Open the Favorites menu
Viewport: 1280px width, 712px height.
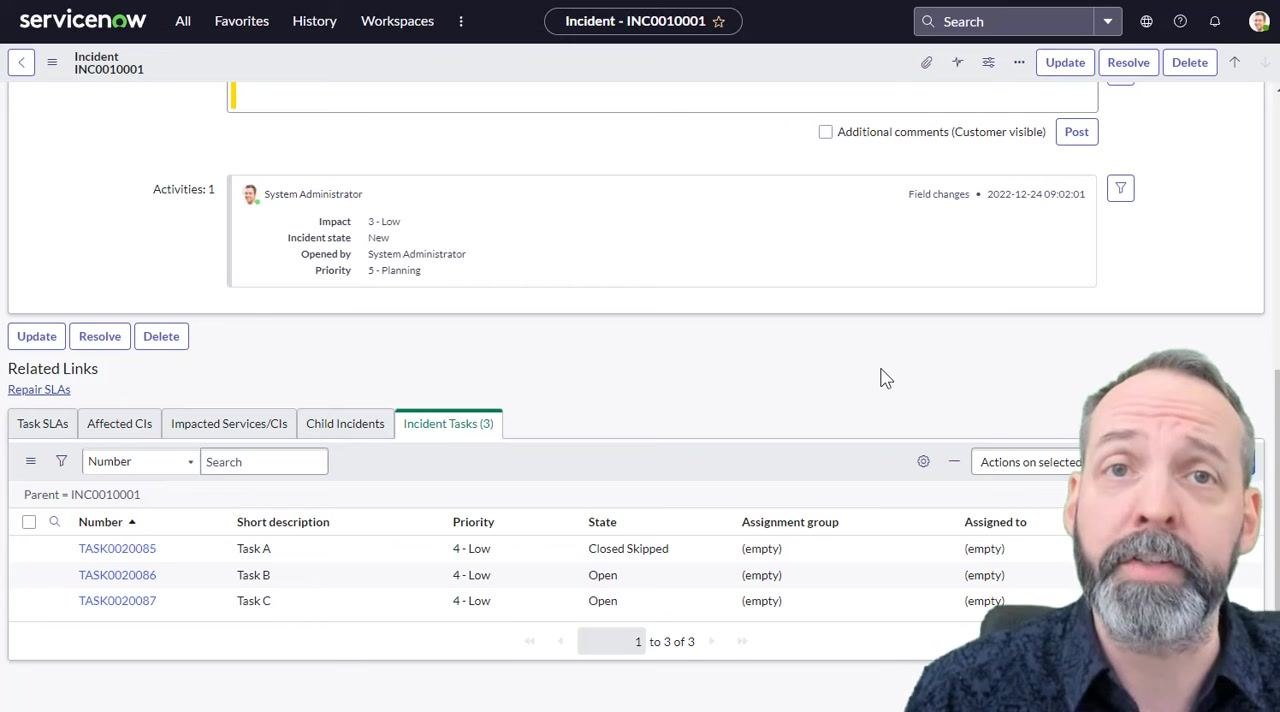coord(241,21)
